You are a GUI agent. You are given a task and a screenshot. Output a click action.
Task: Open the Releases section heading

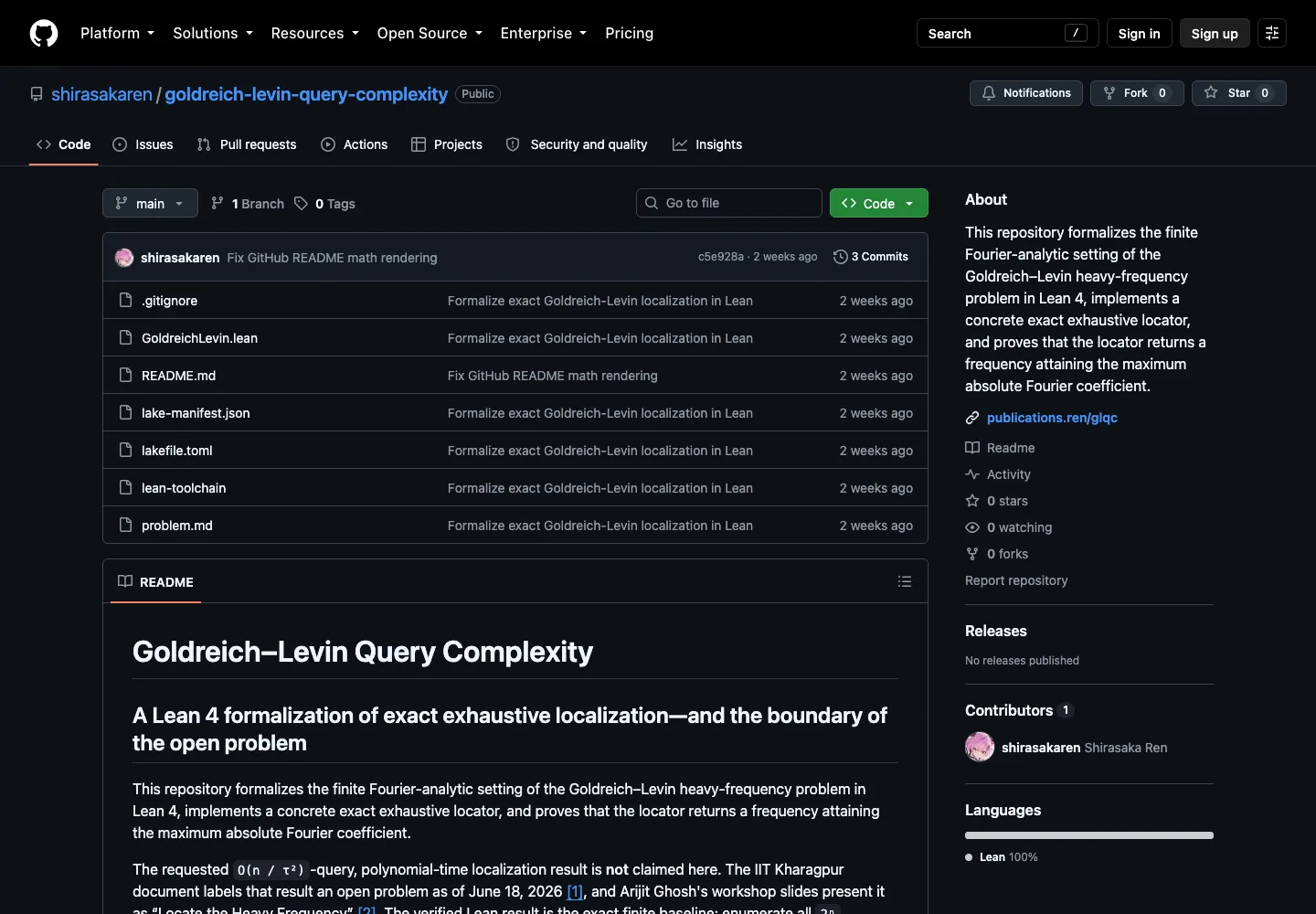(996, 631)
